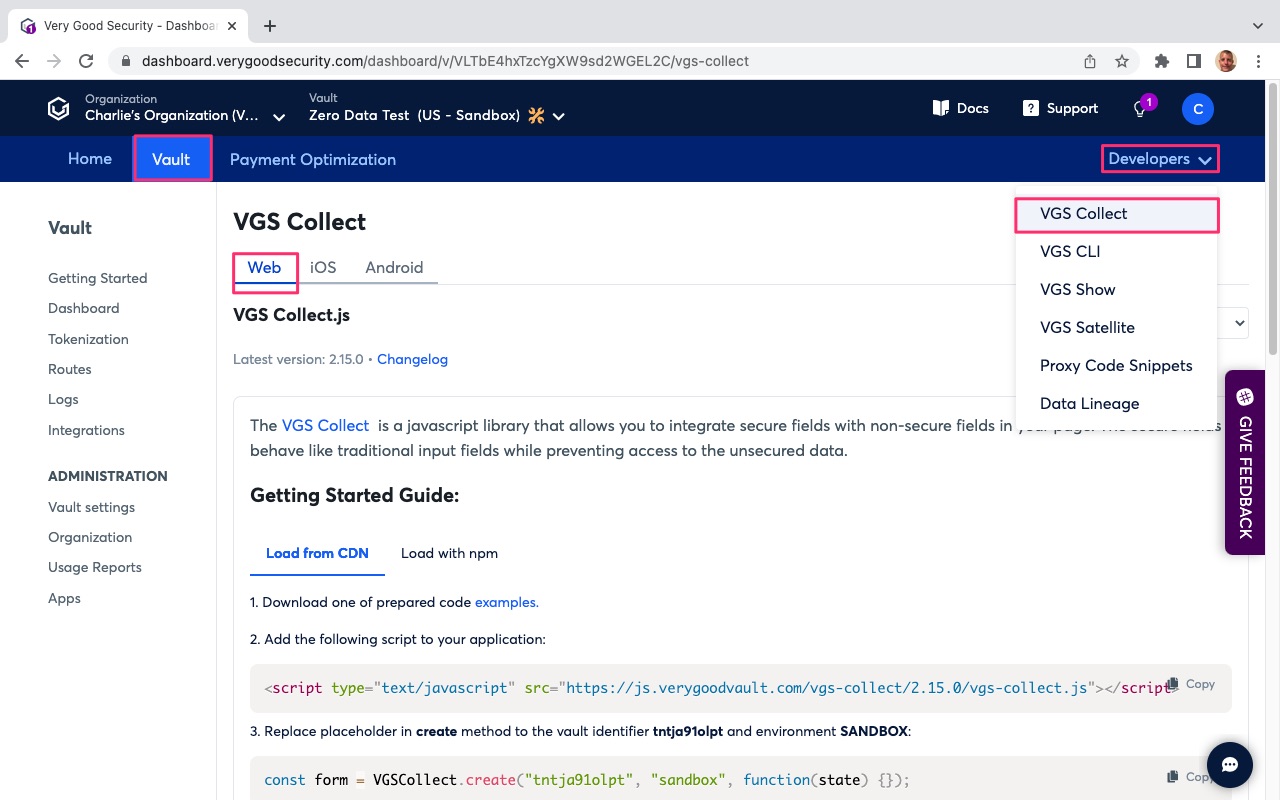Viewport: 1280px width, 800px height.
Task: Click the Give Feedback side button
Action: pos(1245,463)
